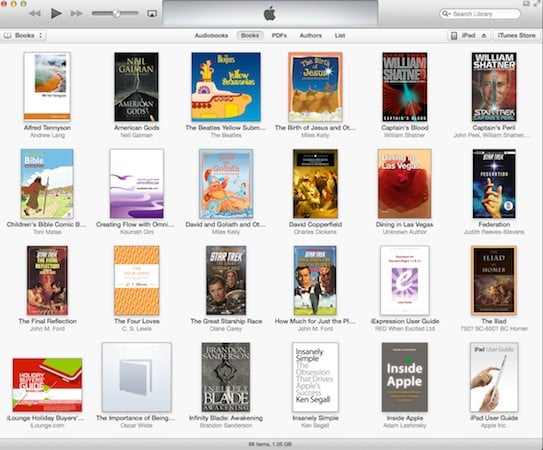This screenshot has width=543, height=450.
Task: Select the Books tab
Action: point(250,35)
